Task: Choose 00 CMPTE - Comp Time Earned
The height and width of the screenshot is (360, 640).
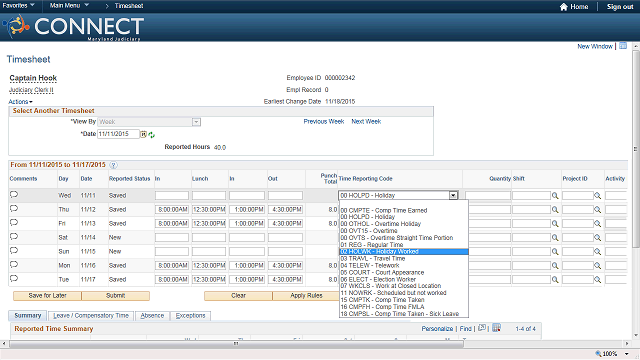Action: click(384, 210)
